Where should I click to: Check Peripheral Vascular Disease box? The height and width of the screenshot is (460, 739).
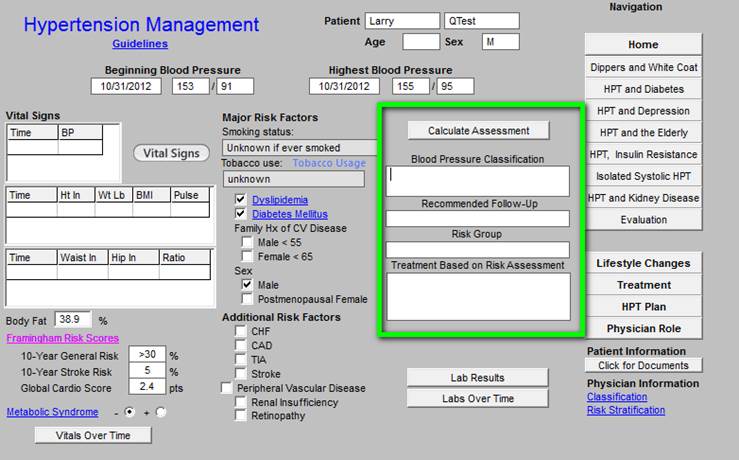point(226,388)
